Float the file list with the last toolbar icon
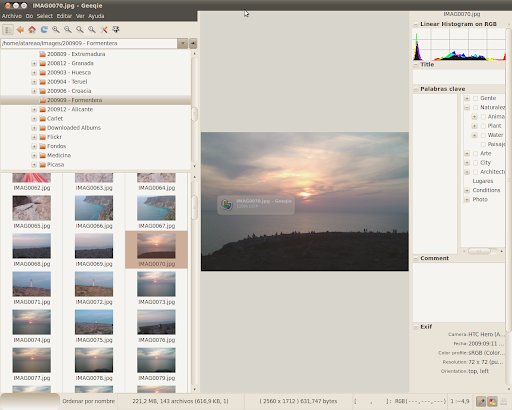Screen dimensions: 512x410 pos(116,30)
